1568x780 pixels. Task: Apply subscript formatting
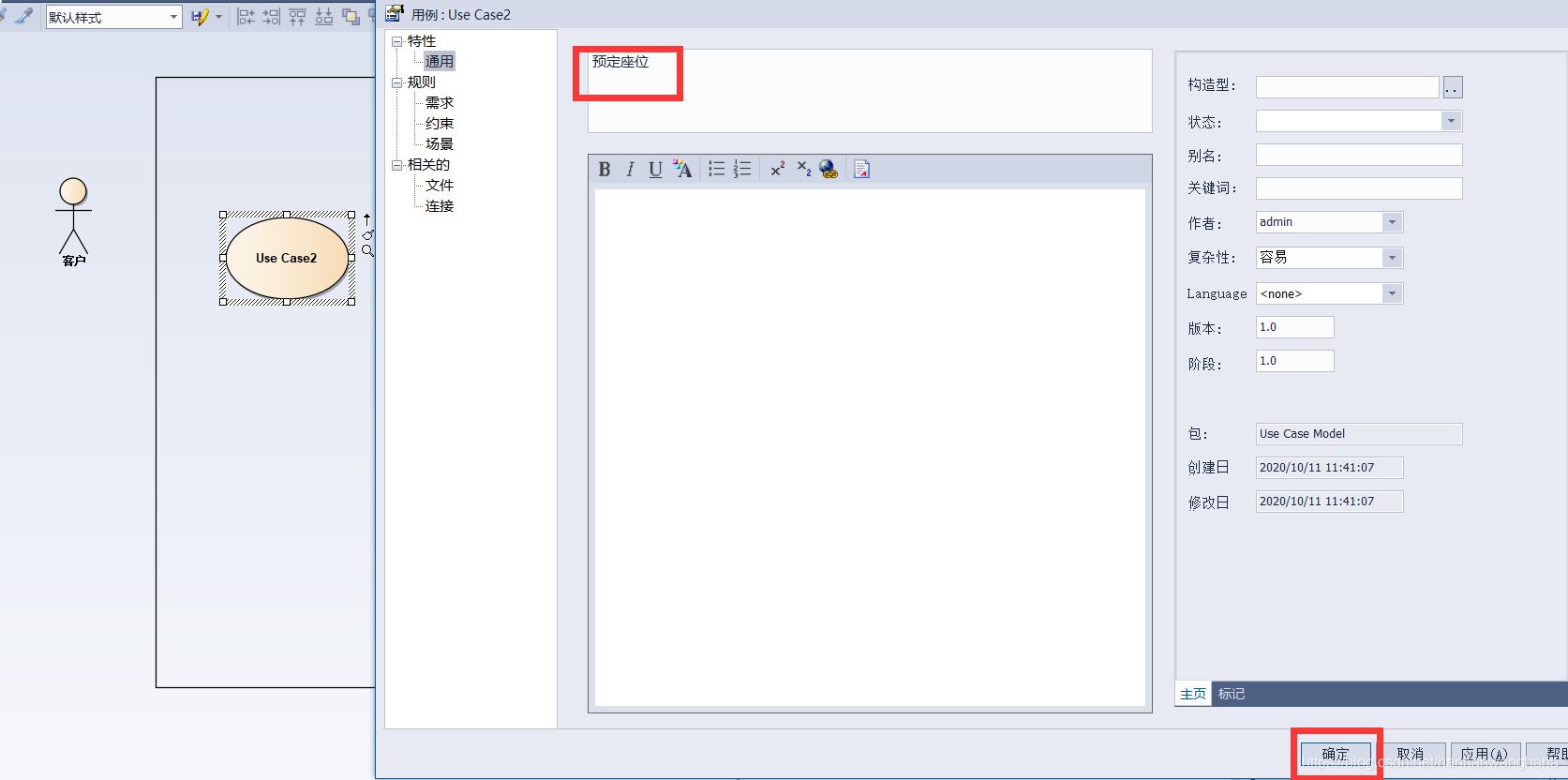[804, 169]
